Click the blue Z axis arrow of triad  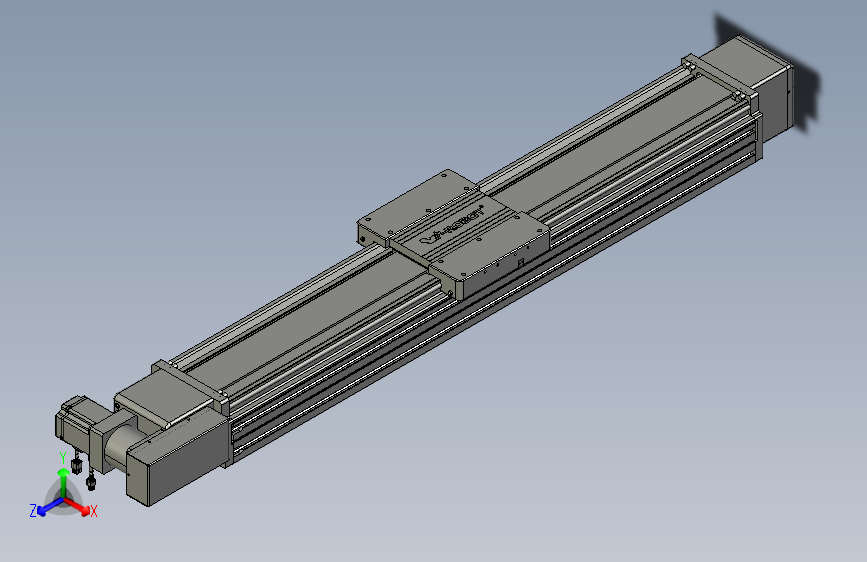[x=49, y=507]
